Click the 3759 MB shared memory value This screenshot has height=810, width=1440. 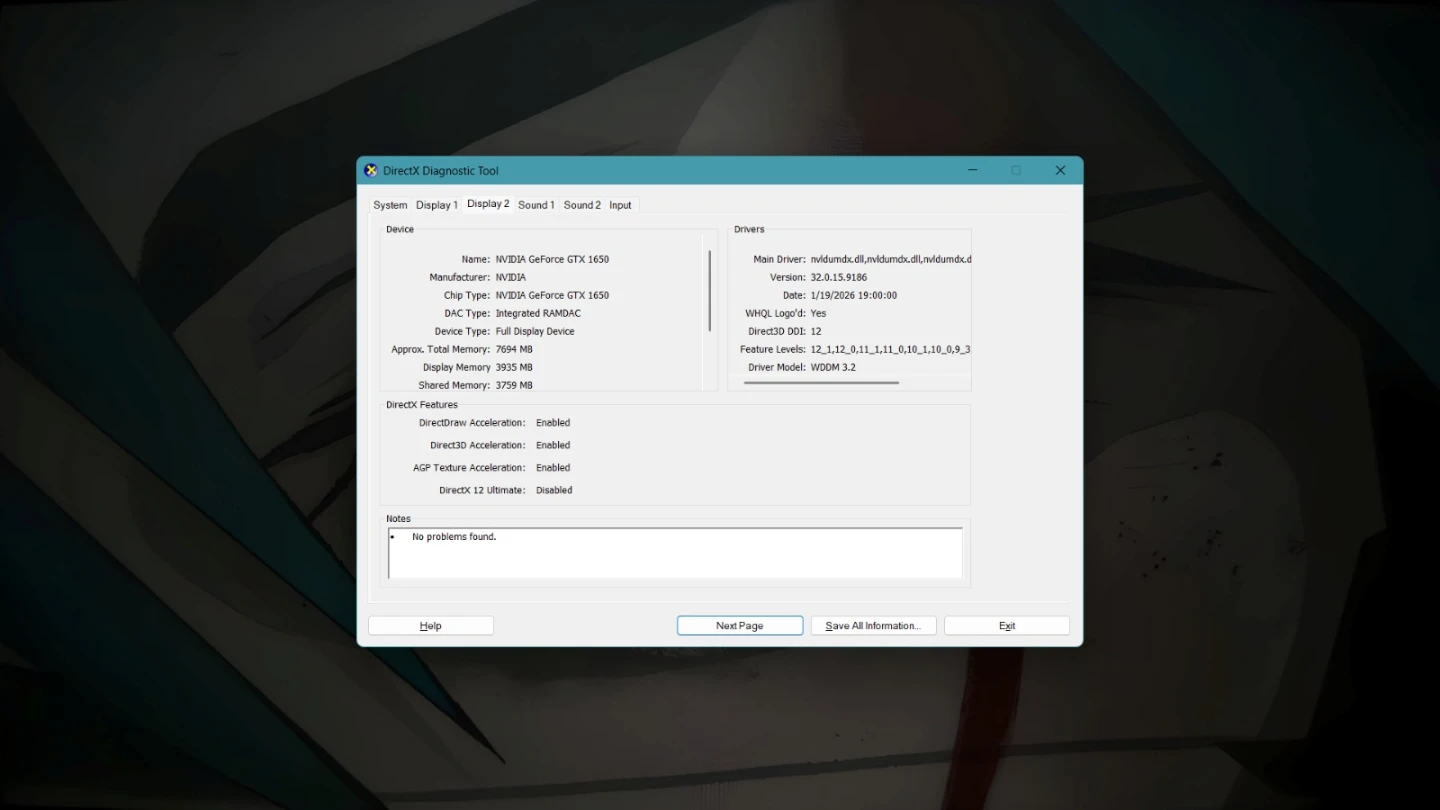click(x=514, y=385)
